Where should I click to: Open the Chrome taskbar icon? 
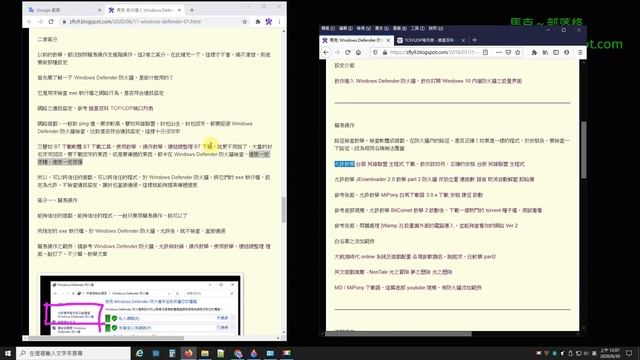[238, 353]
